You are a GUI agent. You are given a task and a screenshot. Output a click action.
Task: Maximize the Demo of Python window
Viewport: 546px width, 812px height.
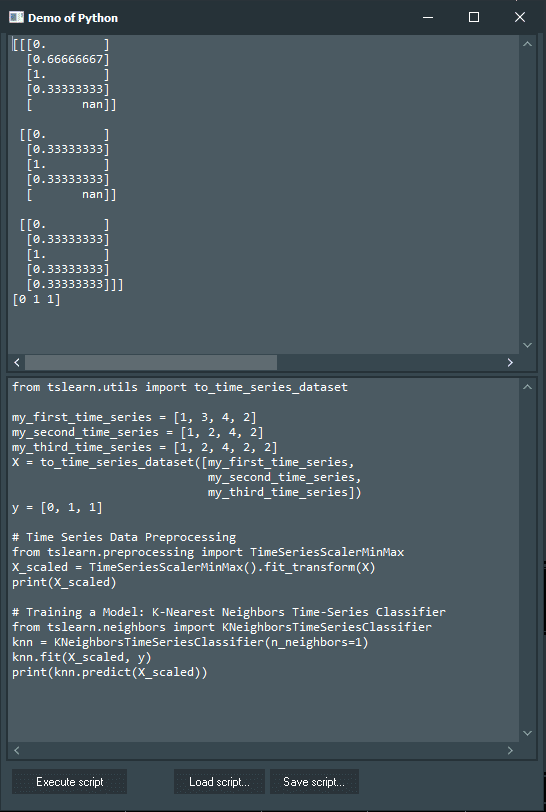[473, 18]
